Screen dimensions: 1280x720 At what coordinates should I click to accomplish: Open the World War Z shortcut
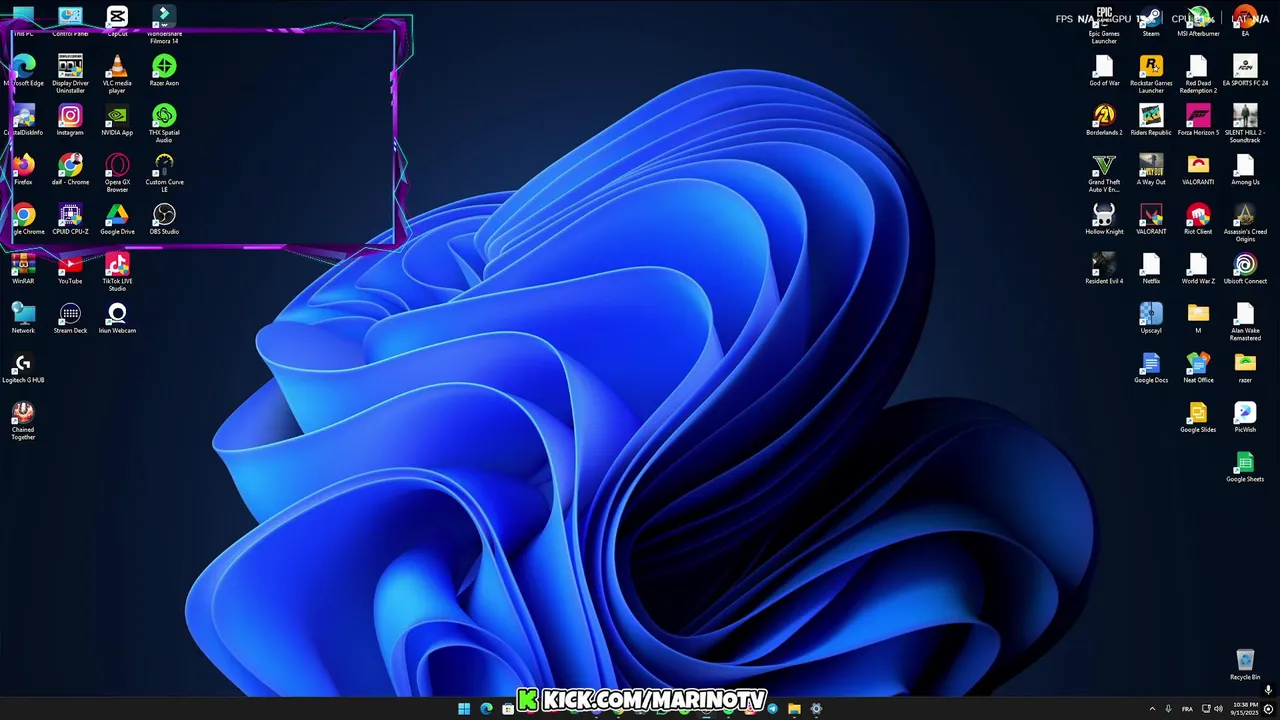point(1198,269)
